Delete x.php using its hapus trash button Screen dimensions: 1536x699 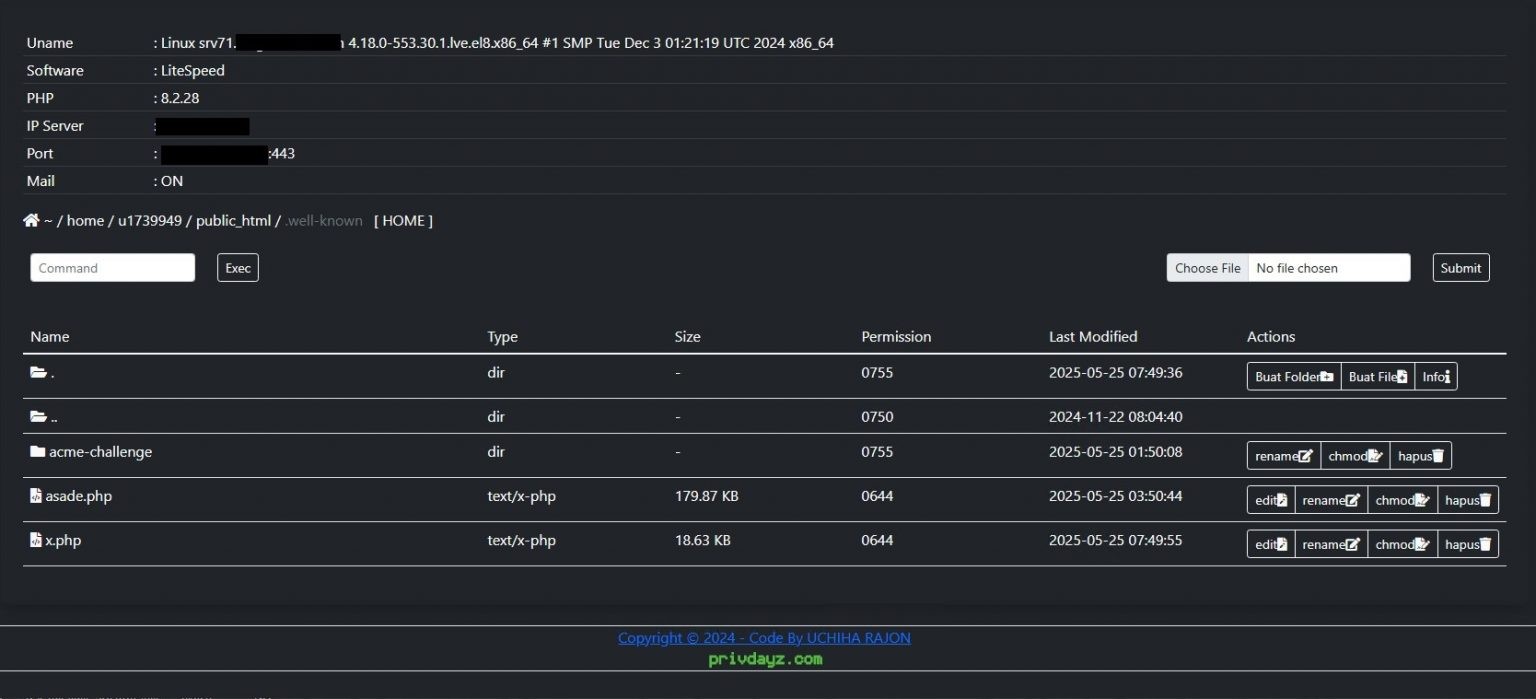1468,544
